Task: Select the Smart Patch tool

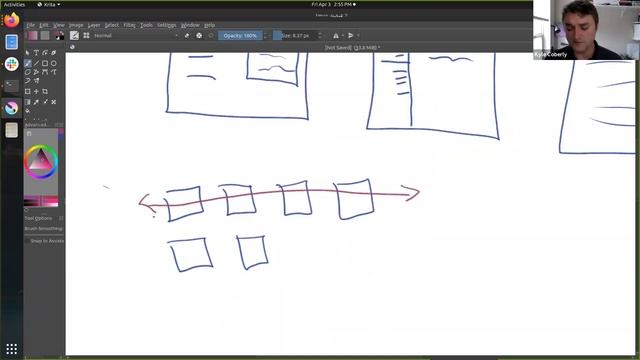Action: coord(53,102)
